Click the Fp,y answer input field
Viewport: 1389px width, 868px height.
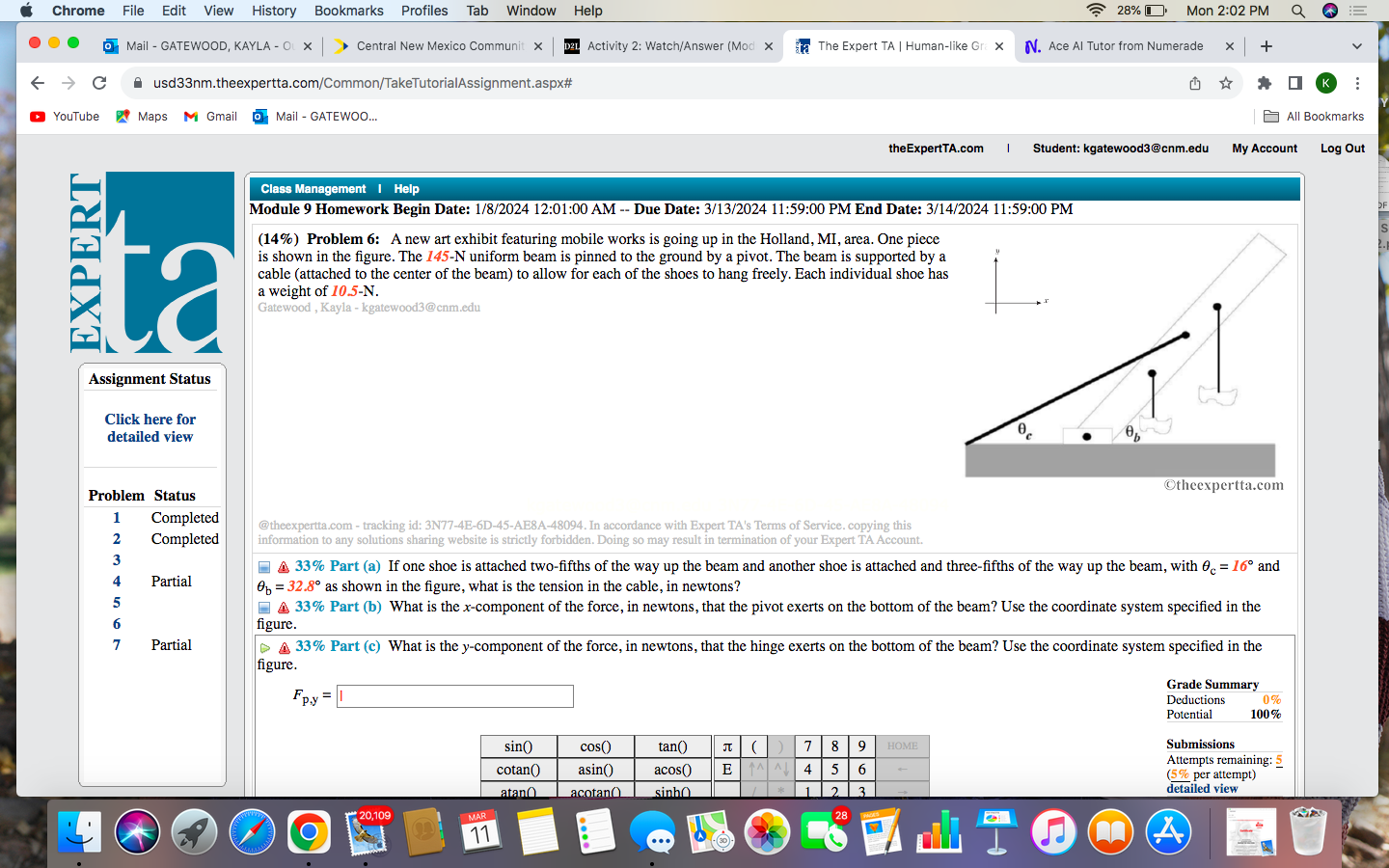pos(455,696)
